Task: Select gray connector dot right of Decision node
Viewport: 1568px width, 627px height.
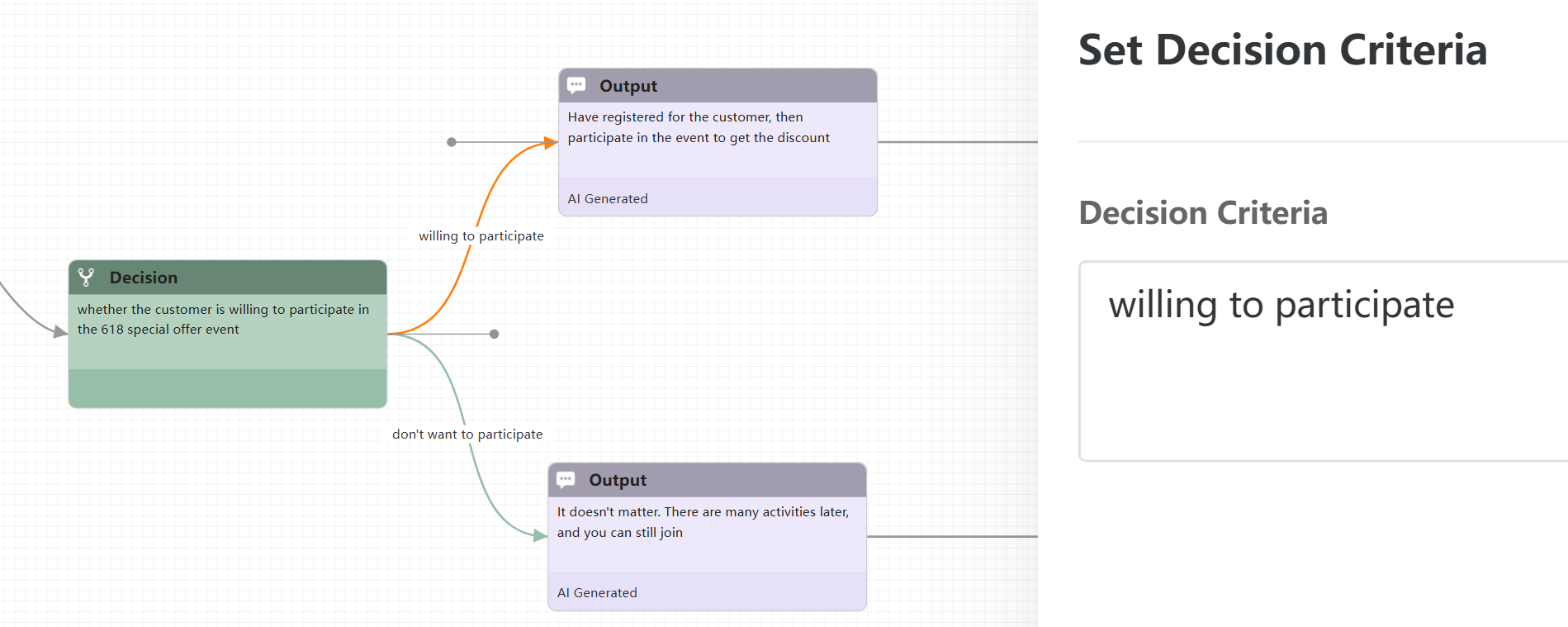Action: [x=494, y=334]
